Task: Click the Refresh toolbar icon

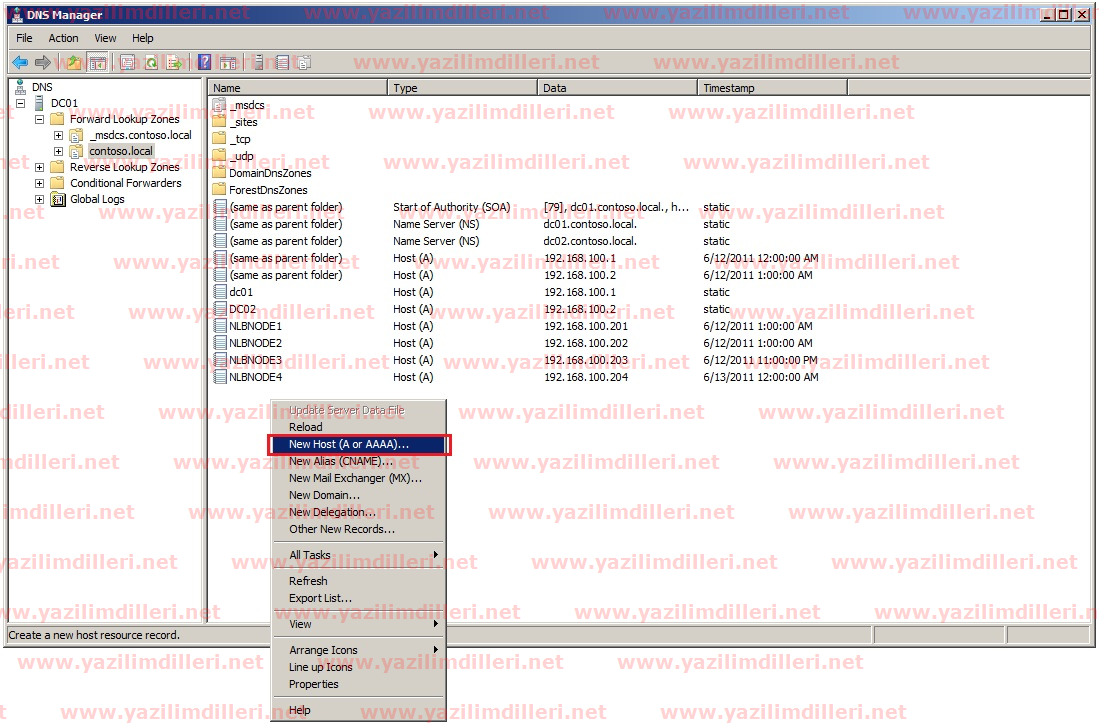Action: pyautogui.click(x=151, y=62)
